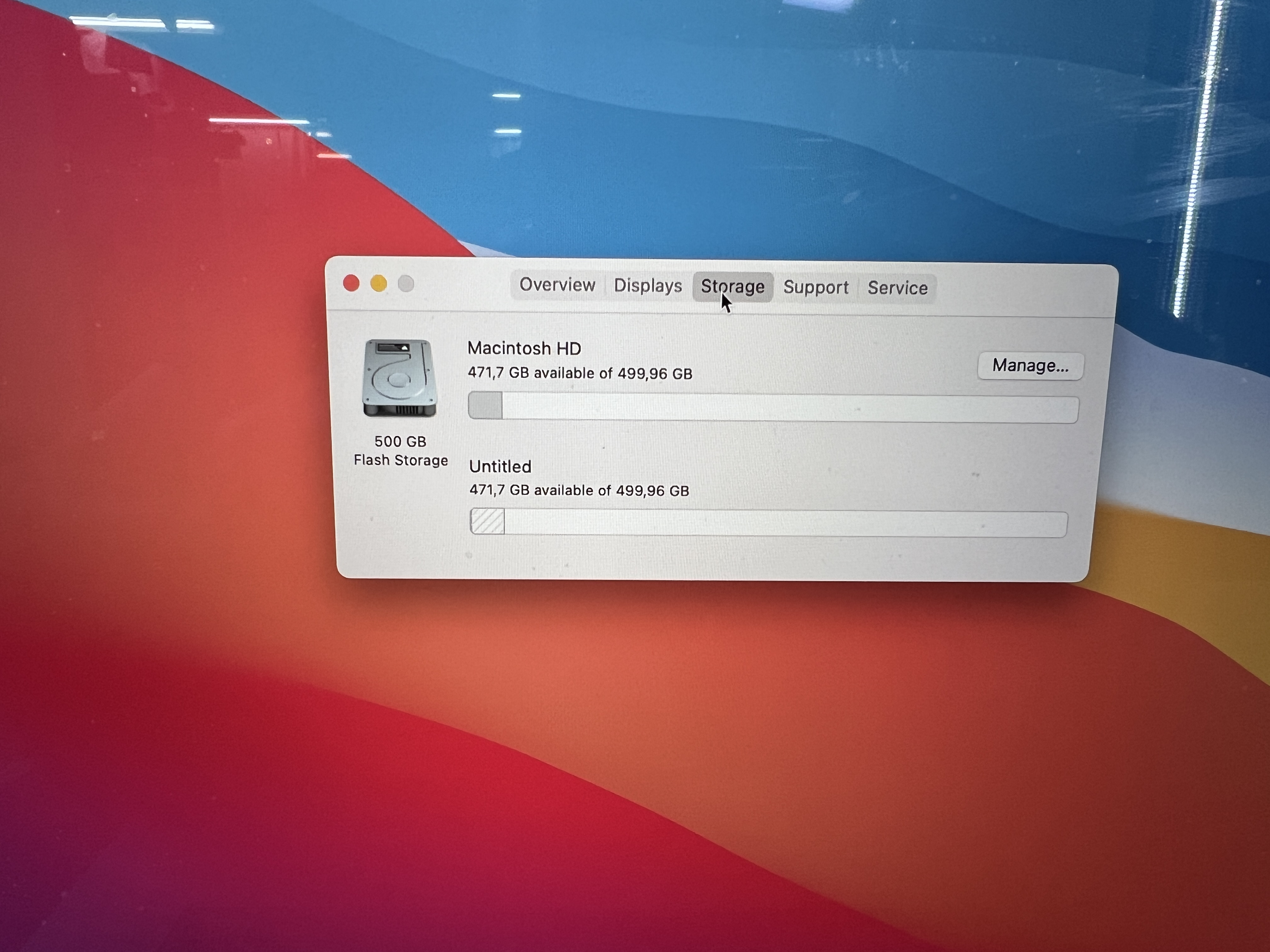Click the Manage... button
This screenshot has height=952, width=1270.
(1030, 365)
